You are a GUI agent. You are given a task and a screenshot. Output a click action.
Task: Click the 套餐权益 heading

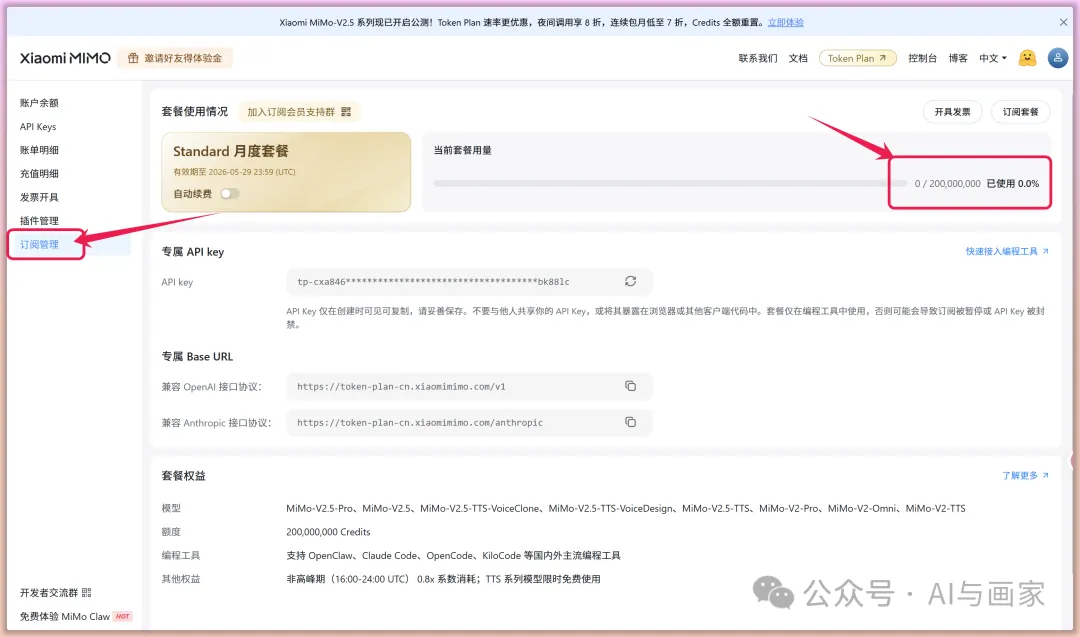tap(183, 476)
